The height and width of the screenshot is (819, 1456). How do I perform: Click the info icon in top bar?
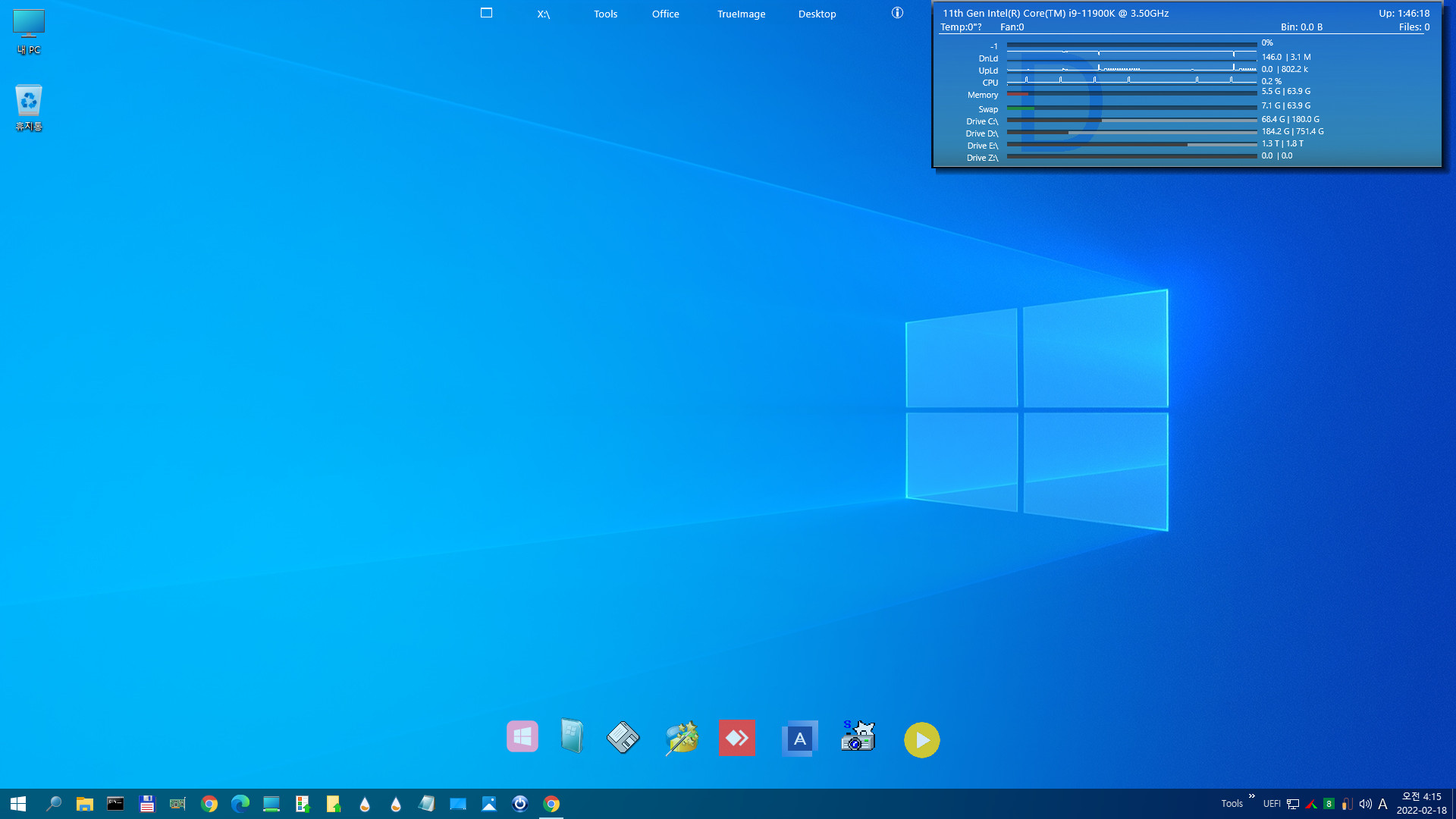pyautogui.click(x=898, y=13)
